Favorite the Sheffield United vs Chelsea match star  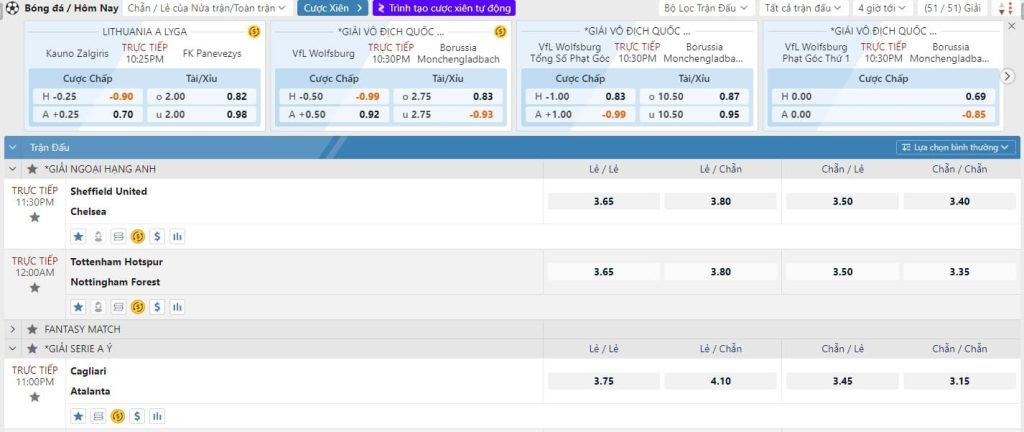[35, 217]
